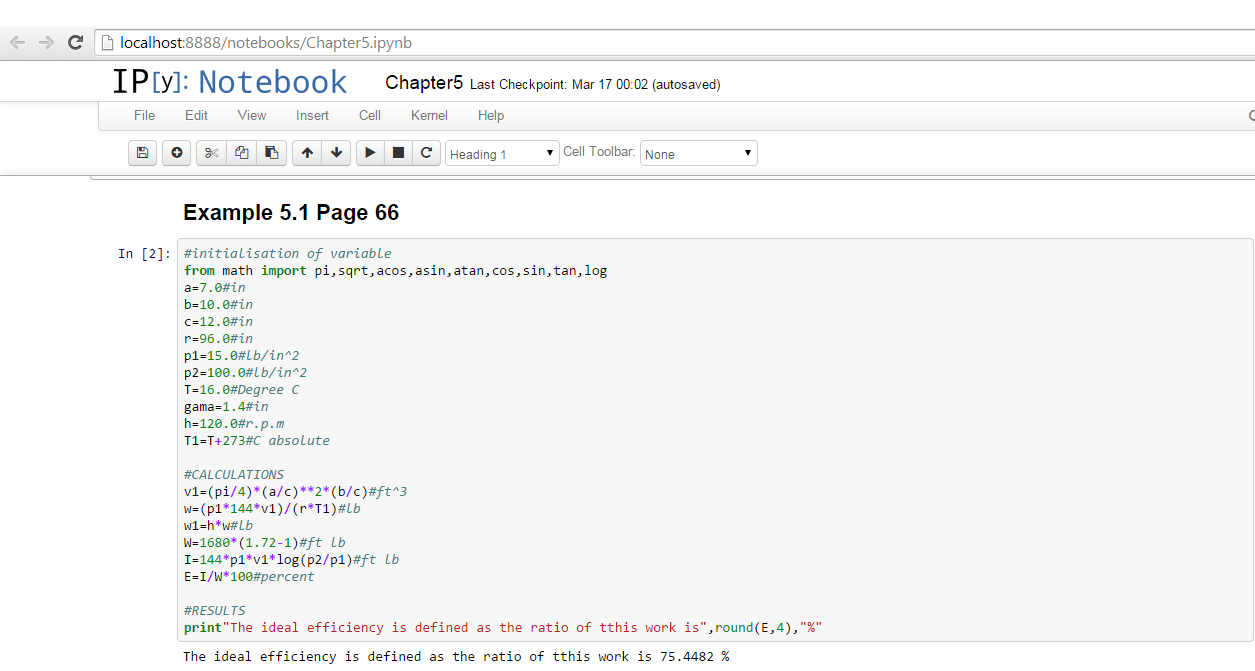Rename notebook by clicking Chapter5 title
The height and width of the screenshot is (671, 1255).
point(424,83)
